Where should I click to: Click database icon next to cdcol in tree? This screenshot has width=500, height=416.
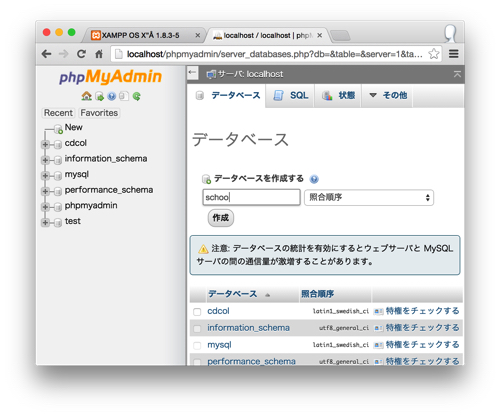[x=58, y=144]
